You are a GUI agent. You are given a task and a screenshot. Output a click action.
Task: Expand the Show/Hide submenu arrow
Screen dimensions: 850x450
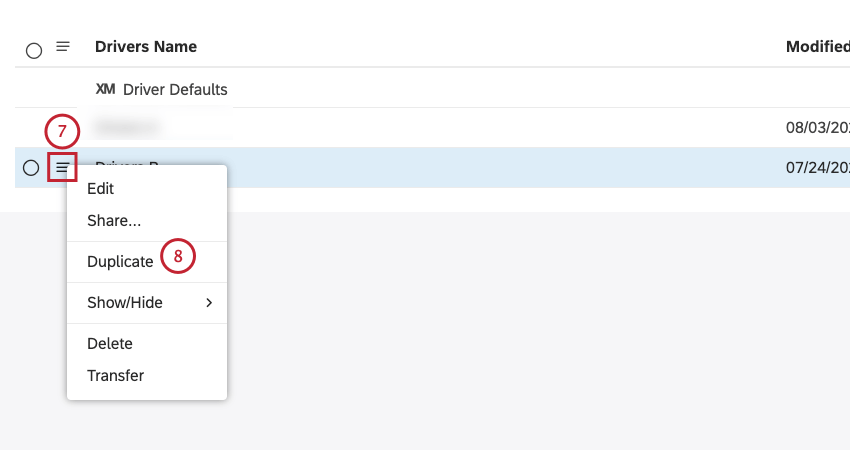point(209,303)
